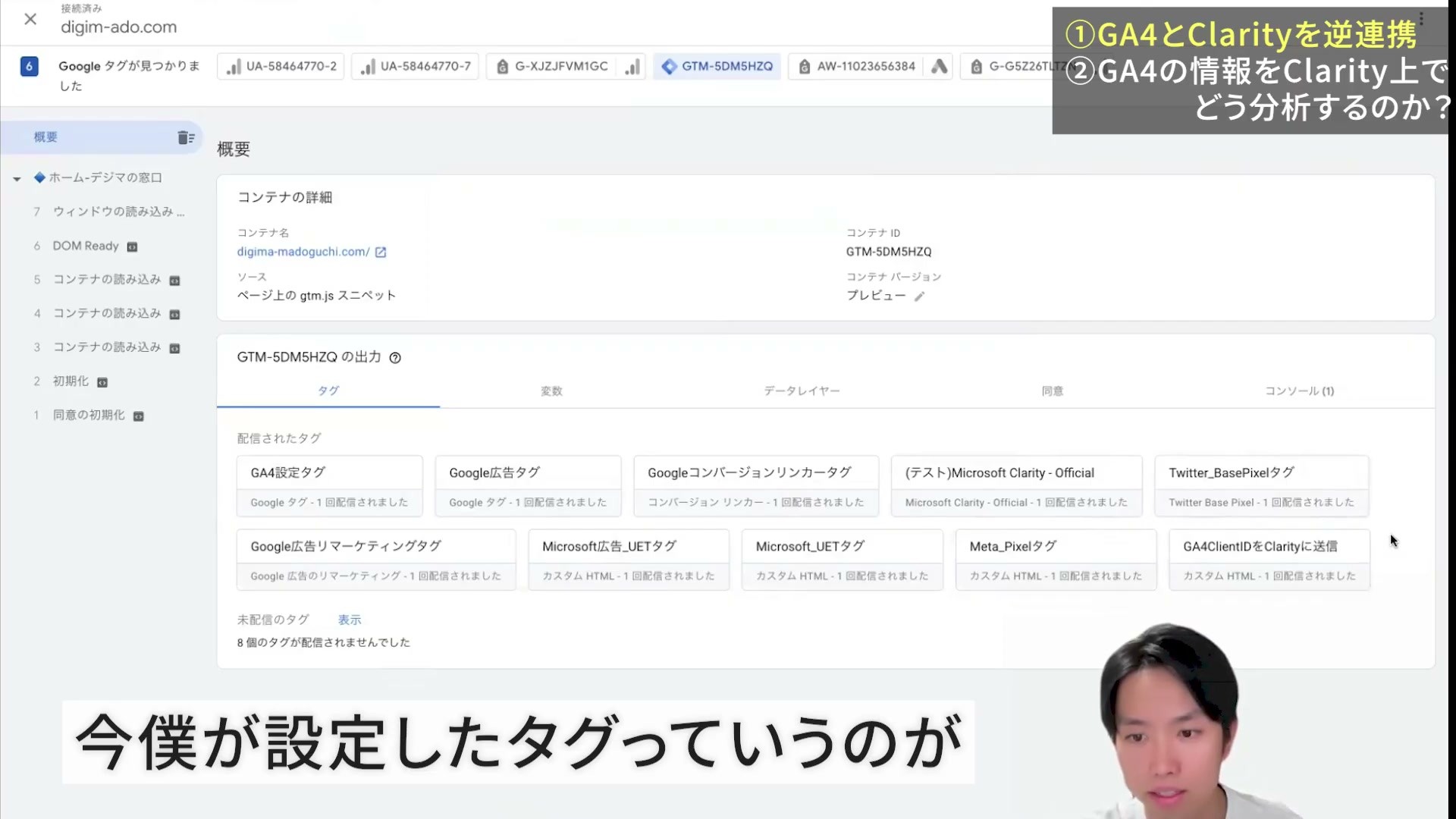Close the Tag Assistant debug panel
Viewport: 1456px width, 819px height.
(x=30, y=19)
